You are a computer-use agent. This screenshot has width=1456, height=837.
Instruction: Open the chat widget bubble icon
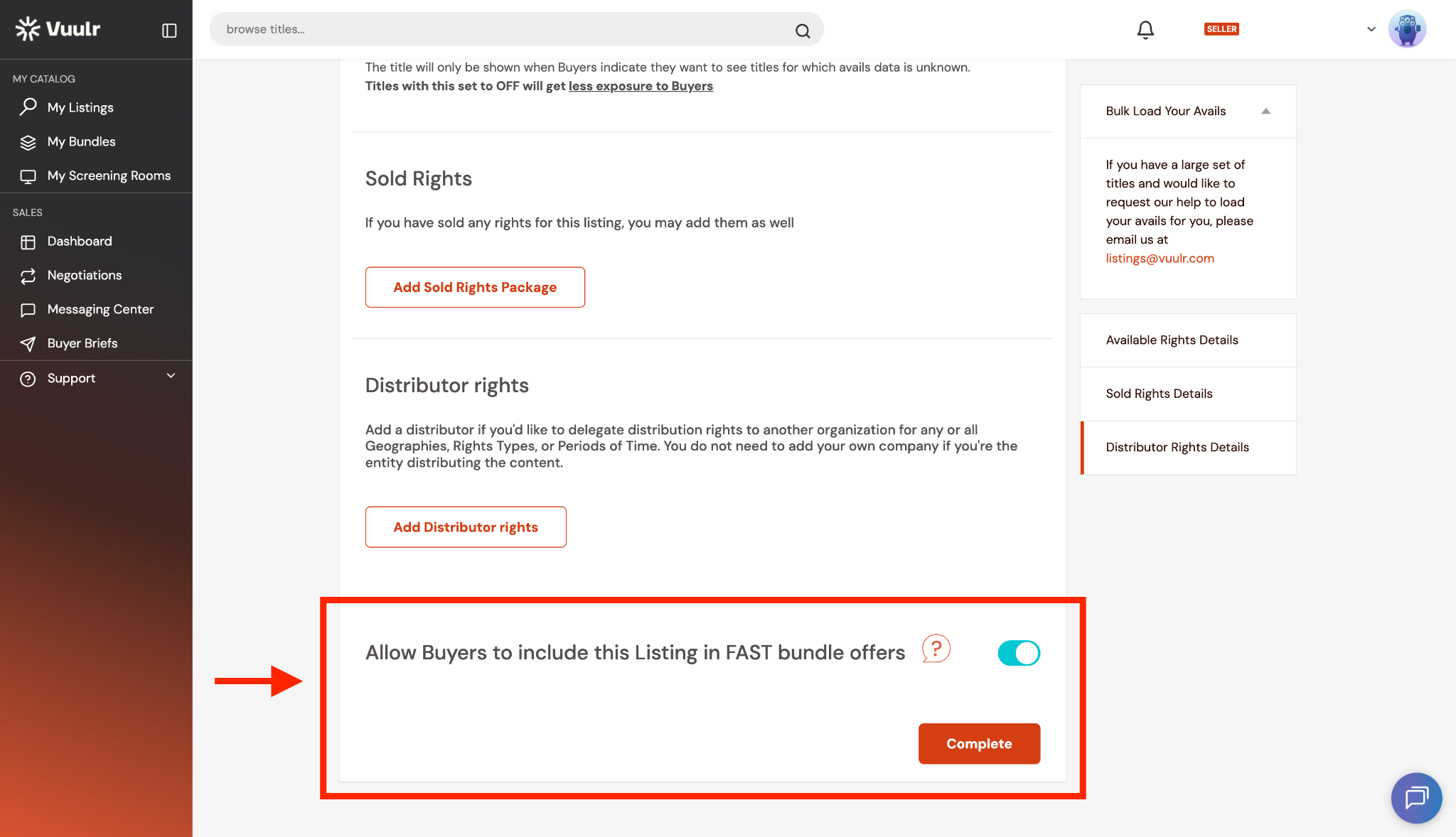tap(1416, 798)
